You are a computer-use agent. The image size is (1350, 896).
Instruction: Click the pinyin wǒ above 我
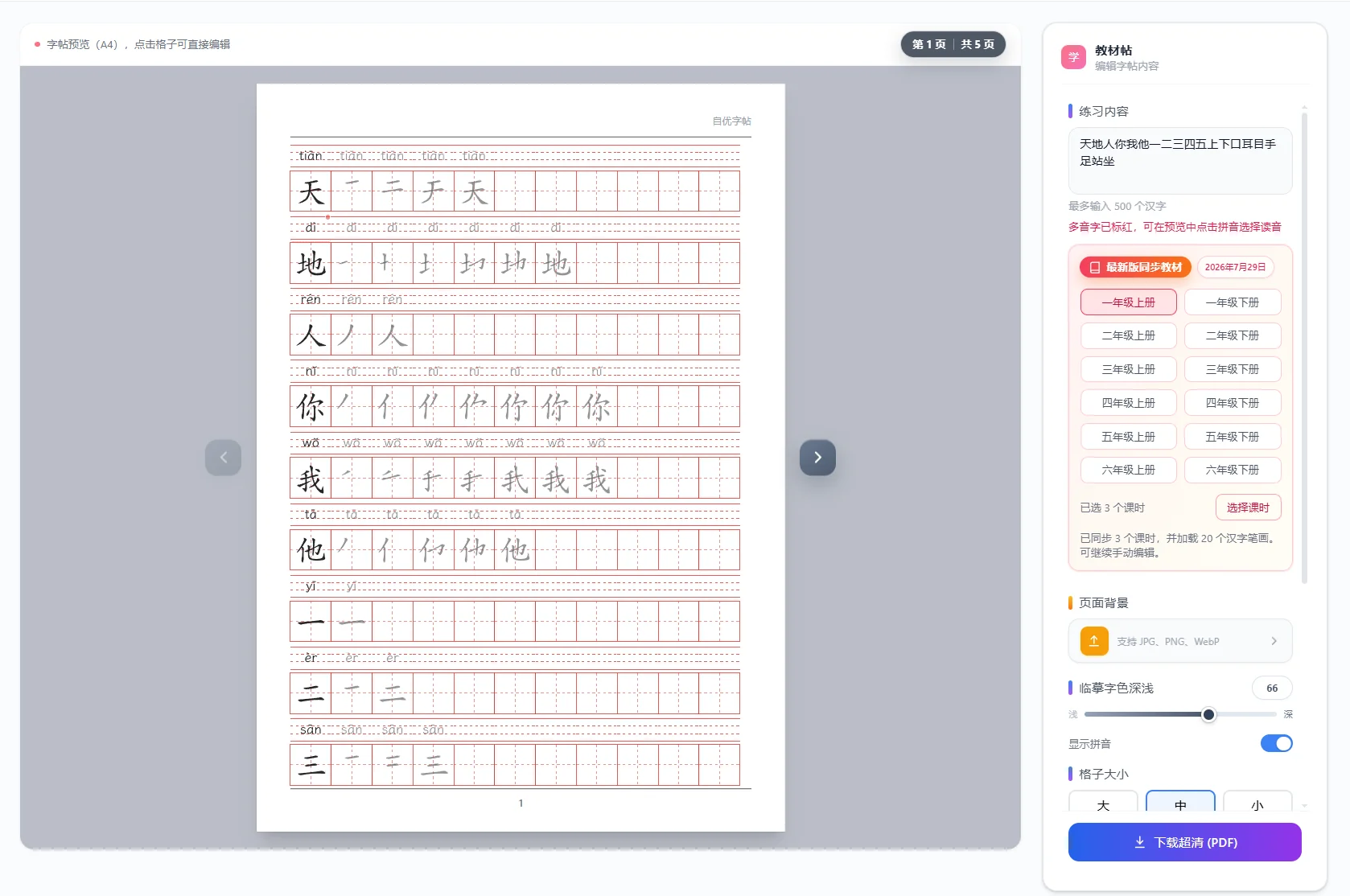pyautogui.click(x=311, y=442)
